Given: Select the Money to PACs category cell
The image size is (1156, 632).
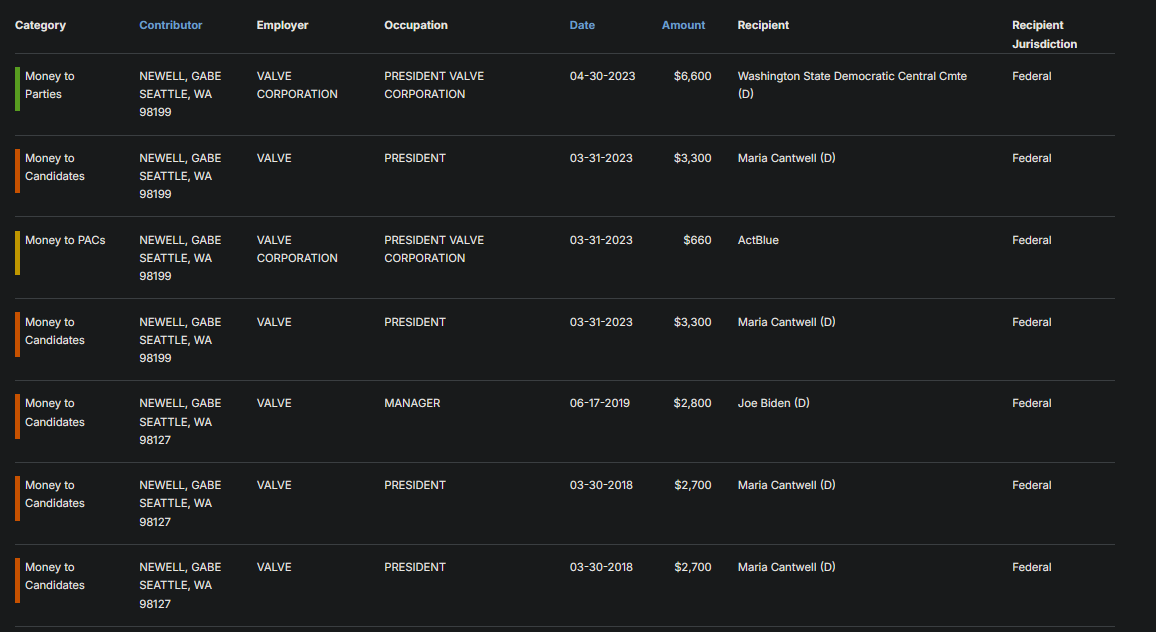Looking at the screenshot, I should [65, 240].
